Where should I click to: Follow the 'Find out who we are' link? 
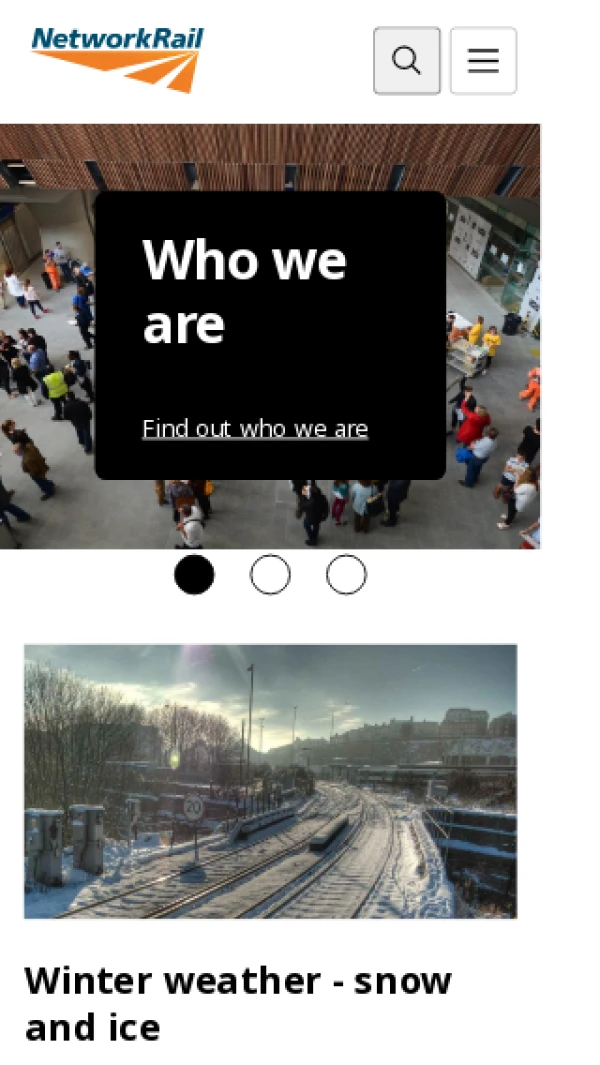pyautogui.click(x=255, y=429)
